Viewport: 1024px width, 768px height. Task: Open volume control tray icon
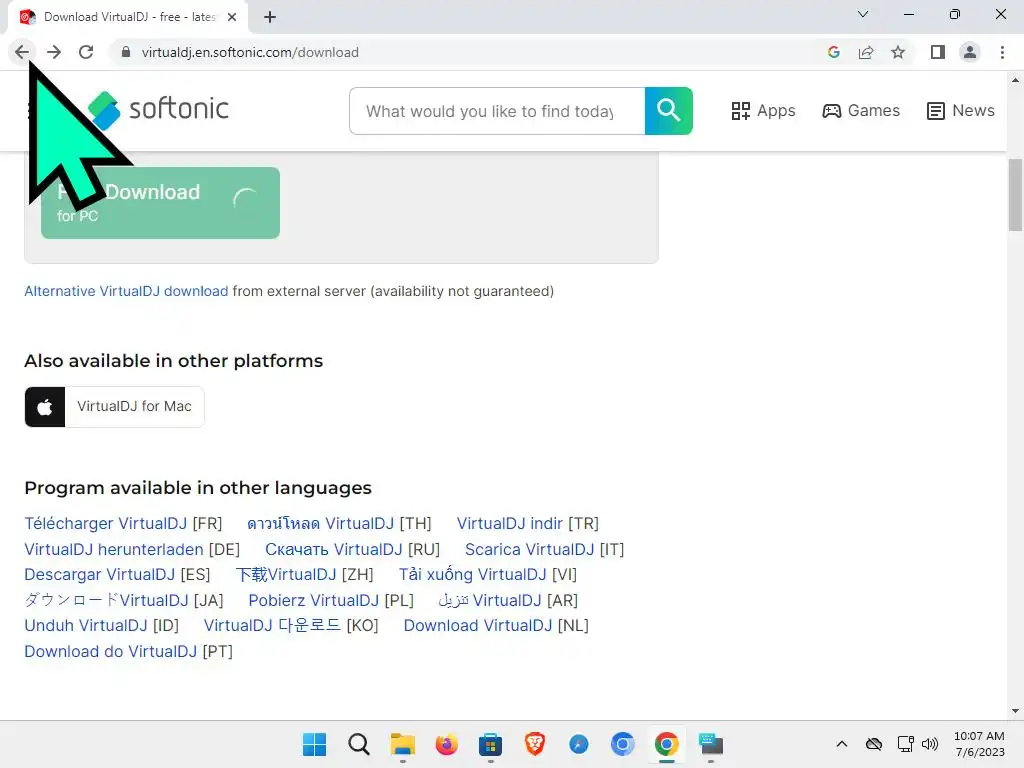(930, 744)
